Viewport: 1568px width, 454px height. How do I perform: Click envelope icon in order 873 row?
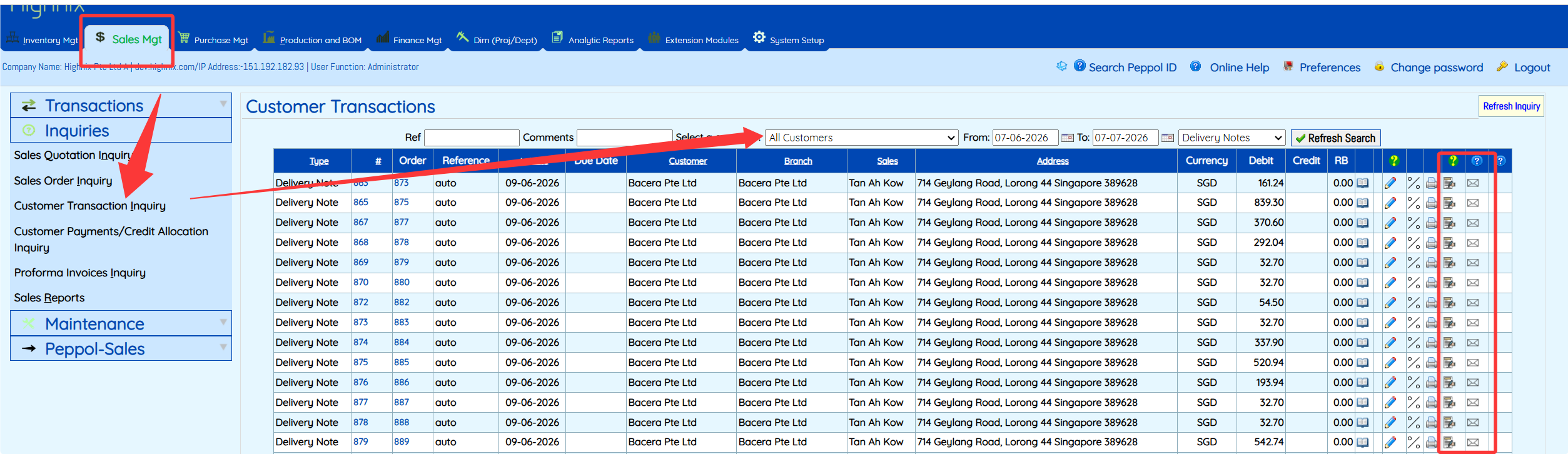coord(1473,183)
